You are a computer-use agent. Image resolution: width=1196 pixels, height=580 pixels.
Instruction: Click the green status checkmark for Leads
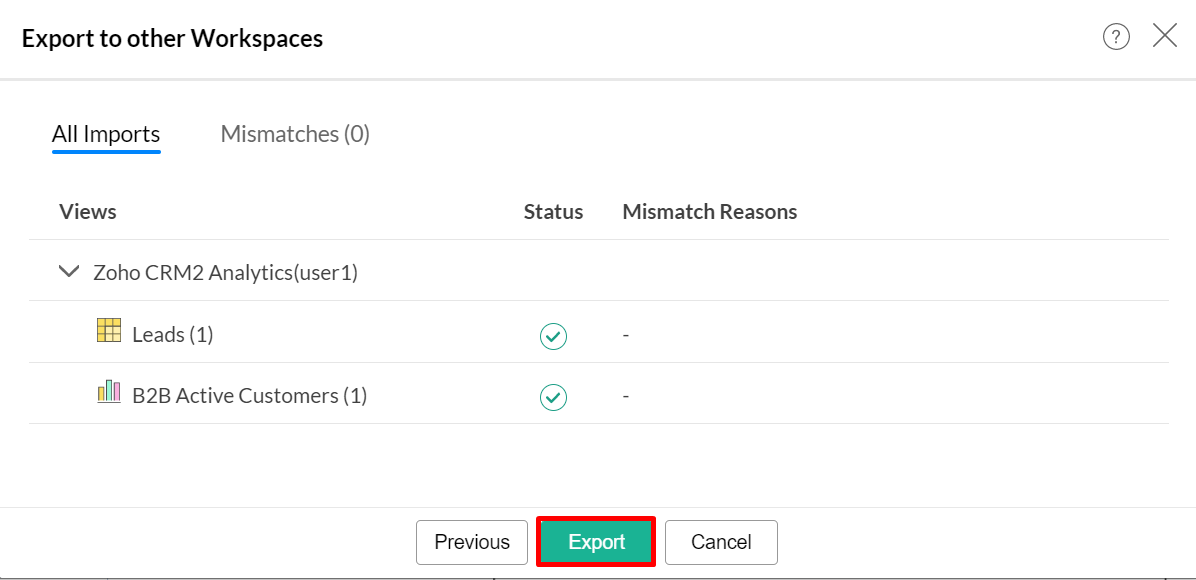pos(553,336)
